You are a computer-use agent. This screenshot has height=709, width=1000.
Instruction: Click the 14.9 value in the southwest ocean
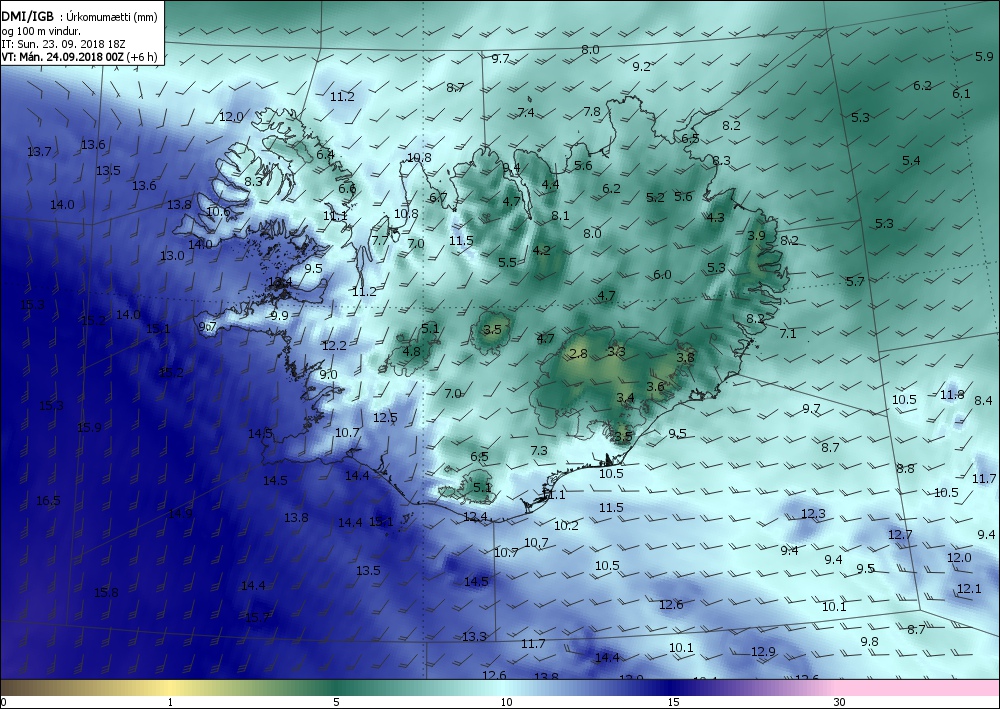[x=180, y=513]
